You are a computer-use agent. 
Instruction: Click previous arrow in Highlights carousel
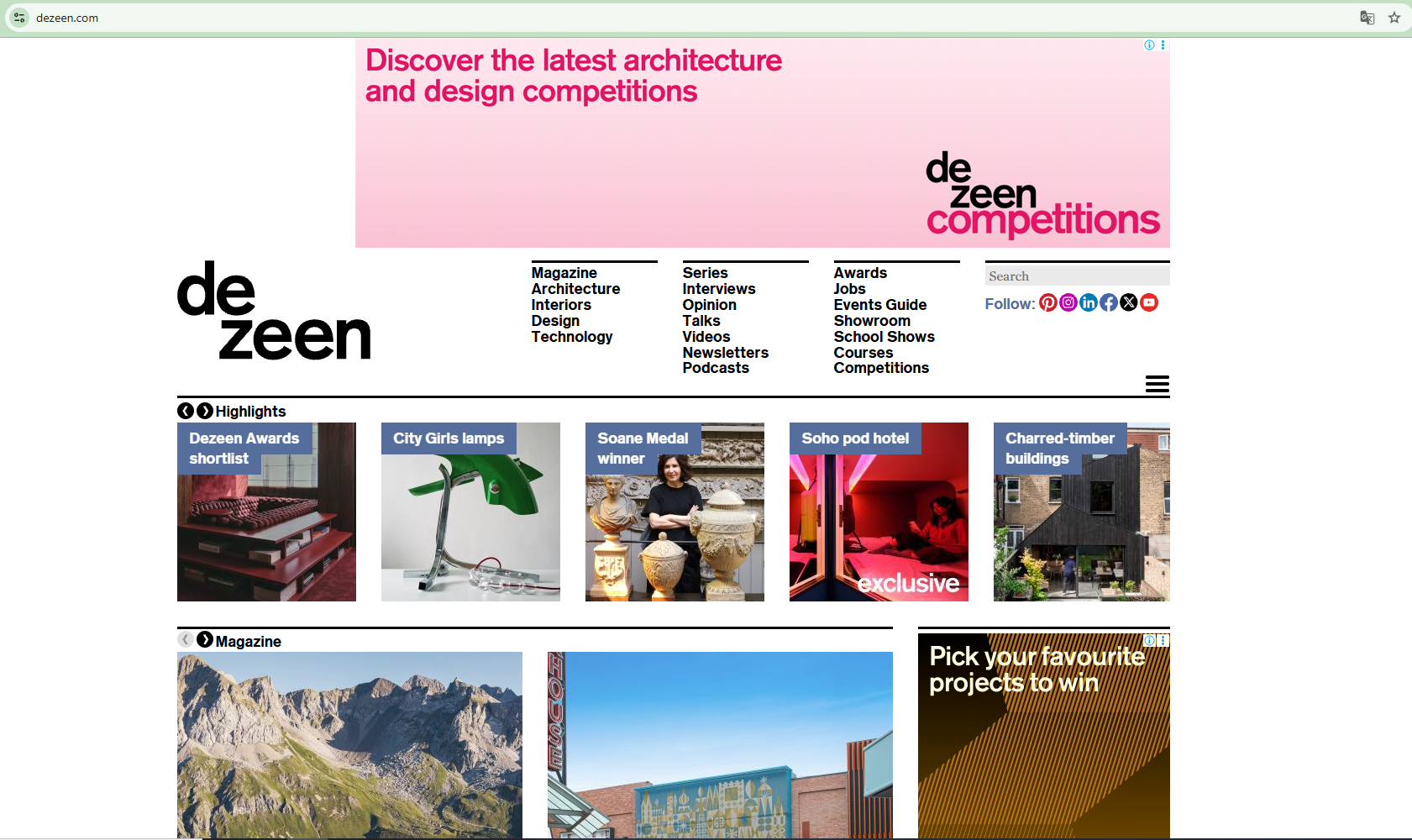186,411
